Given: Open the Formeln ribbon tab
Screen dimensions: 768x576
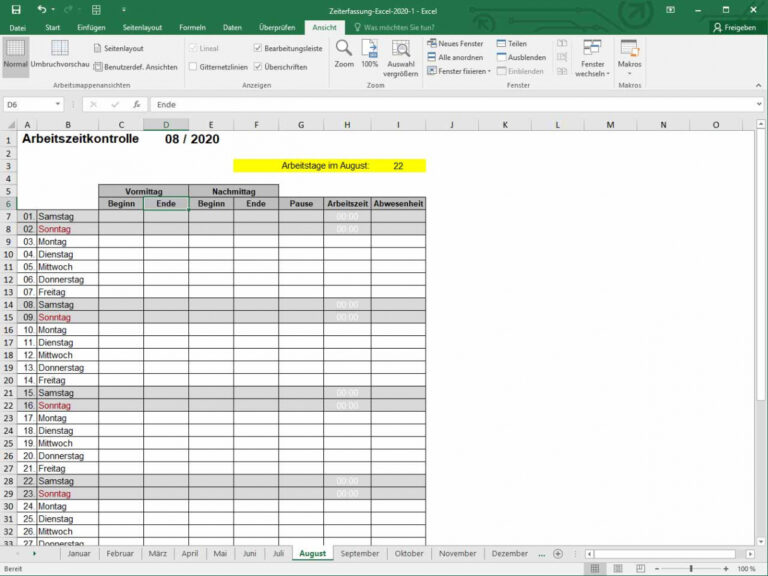Looking at the screenshot, I should coord(192,27).
